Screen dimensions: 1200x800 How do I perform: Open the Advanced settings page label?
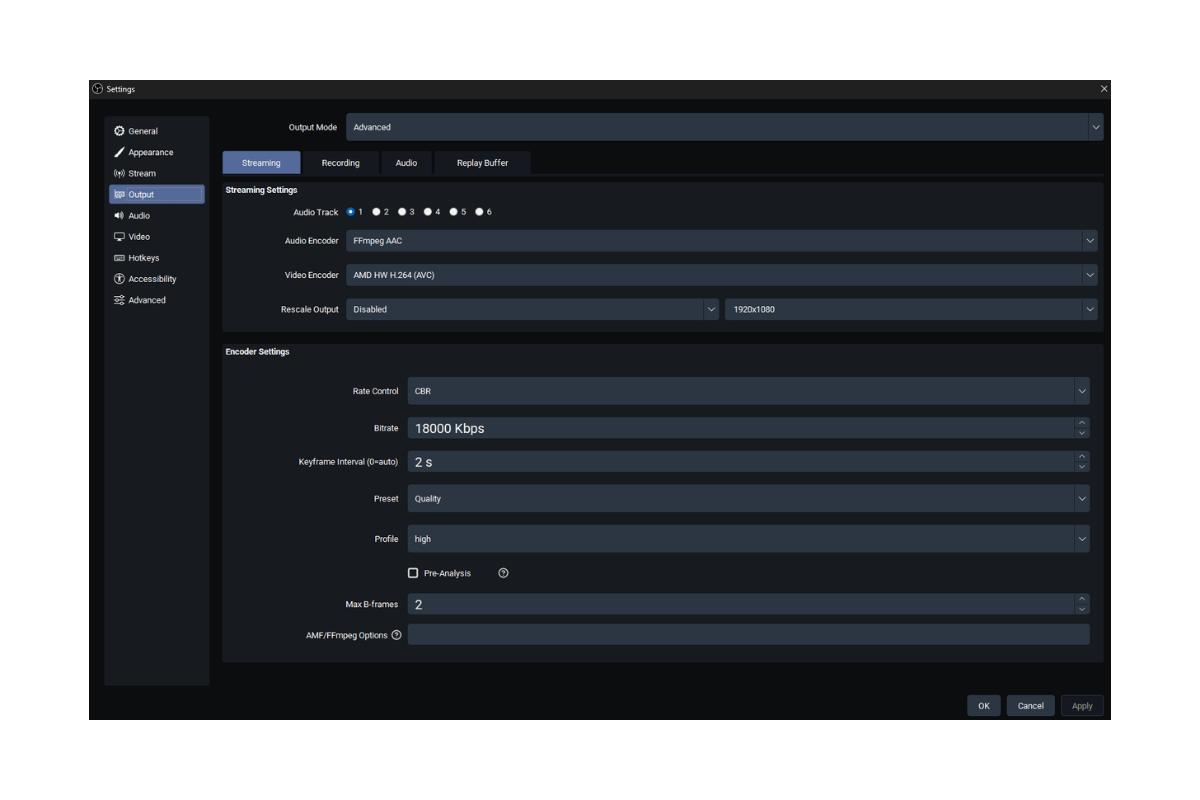(147, 300)
